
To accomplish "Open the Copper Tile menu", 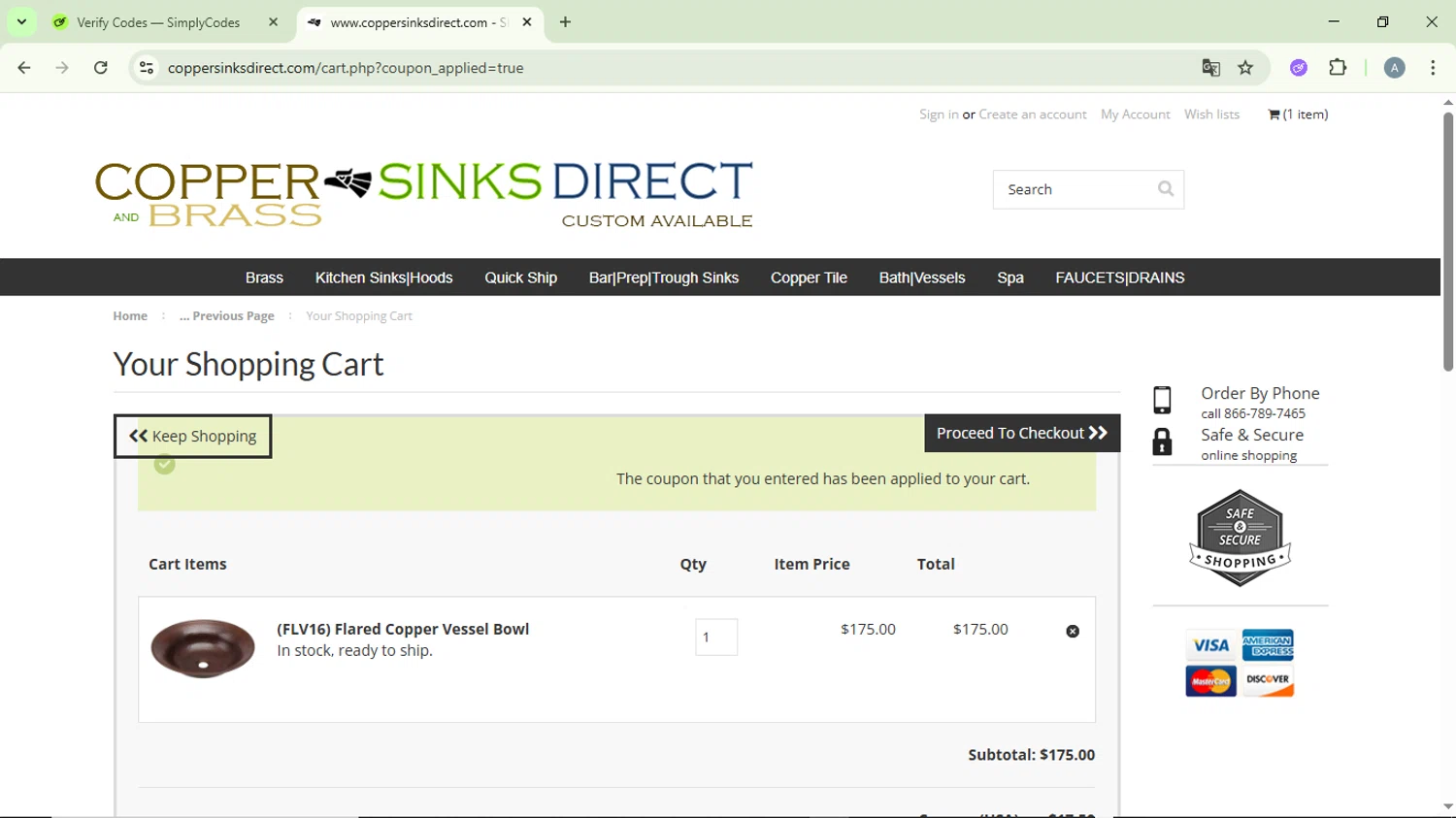I will click(809, 278).
